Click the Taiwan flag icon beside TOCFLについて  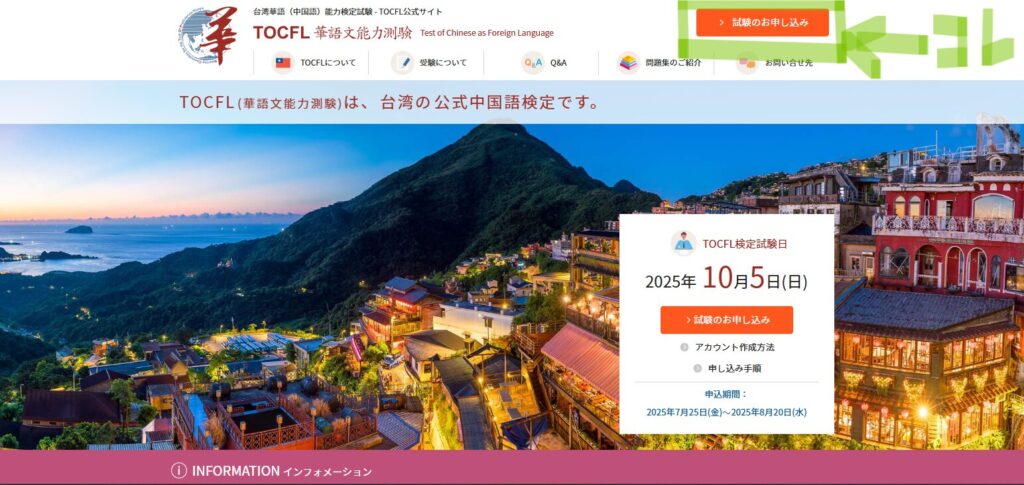coord(283,63)
